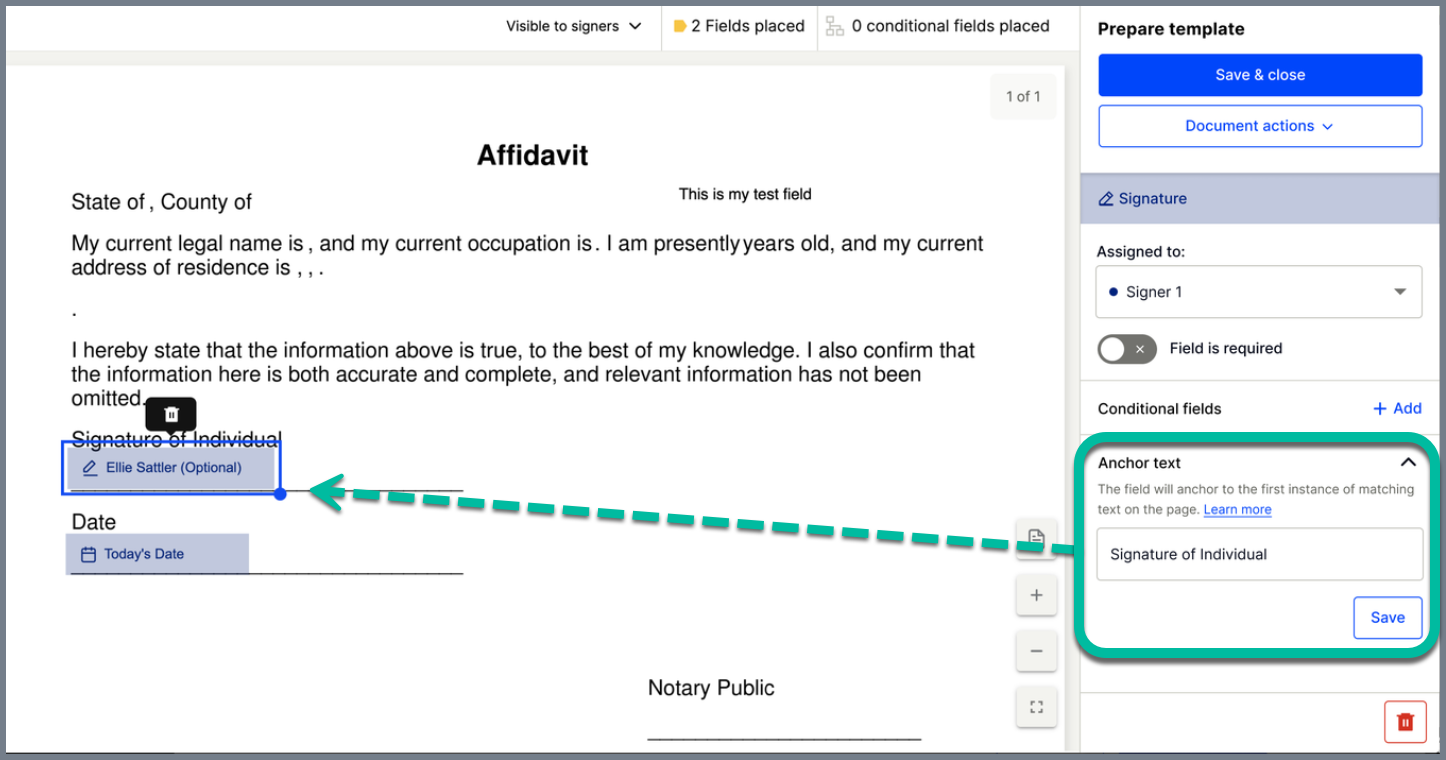Open the Document actions dropdown
The height and width of the screenshot is (760, 1446).
click(1259, 125)
